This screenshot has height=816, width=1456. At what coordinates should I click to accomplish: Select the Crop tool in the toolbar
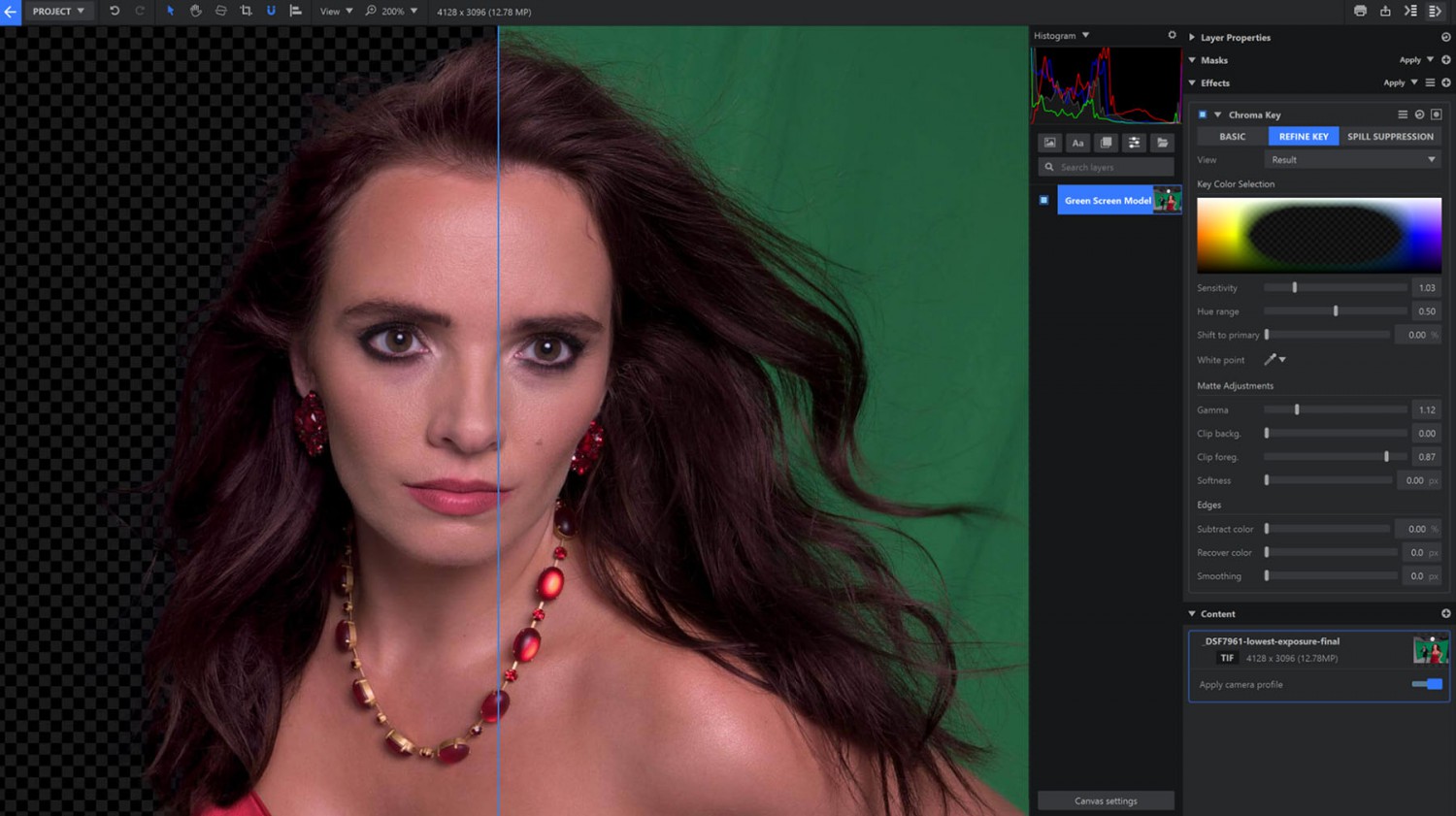(x=246, y=11)
